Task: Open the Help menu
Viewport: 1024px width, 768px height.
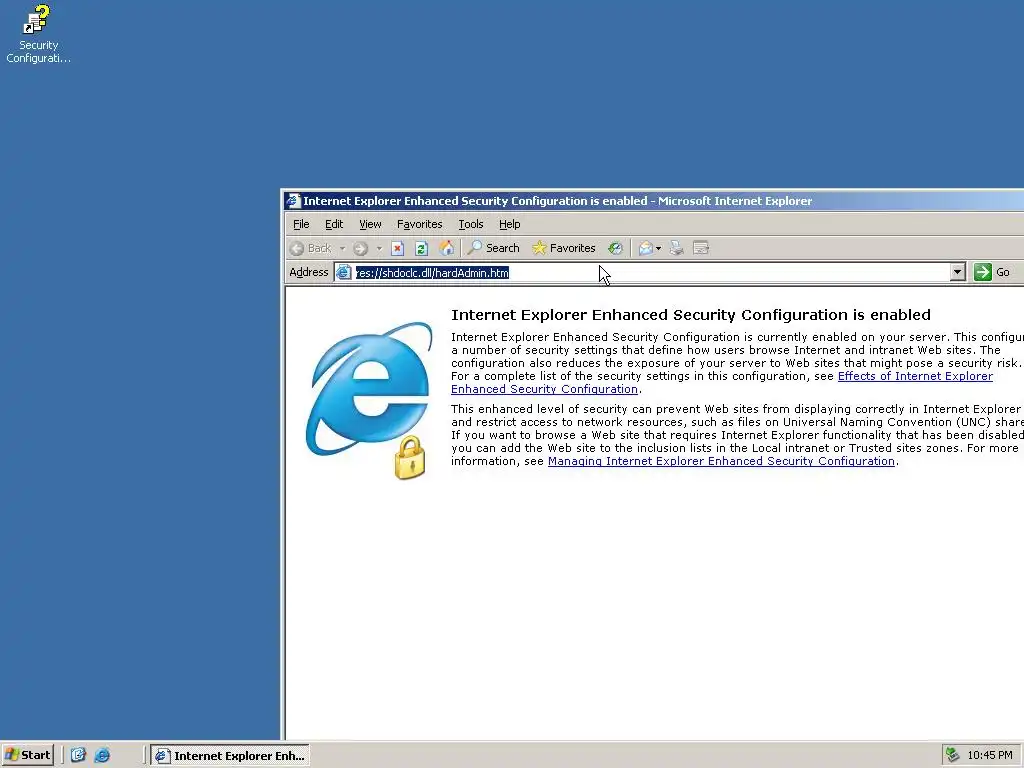Action: 509,224
